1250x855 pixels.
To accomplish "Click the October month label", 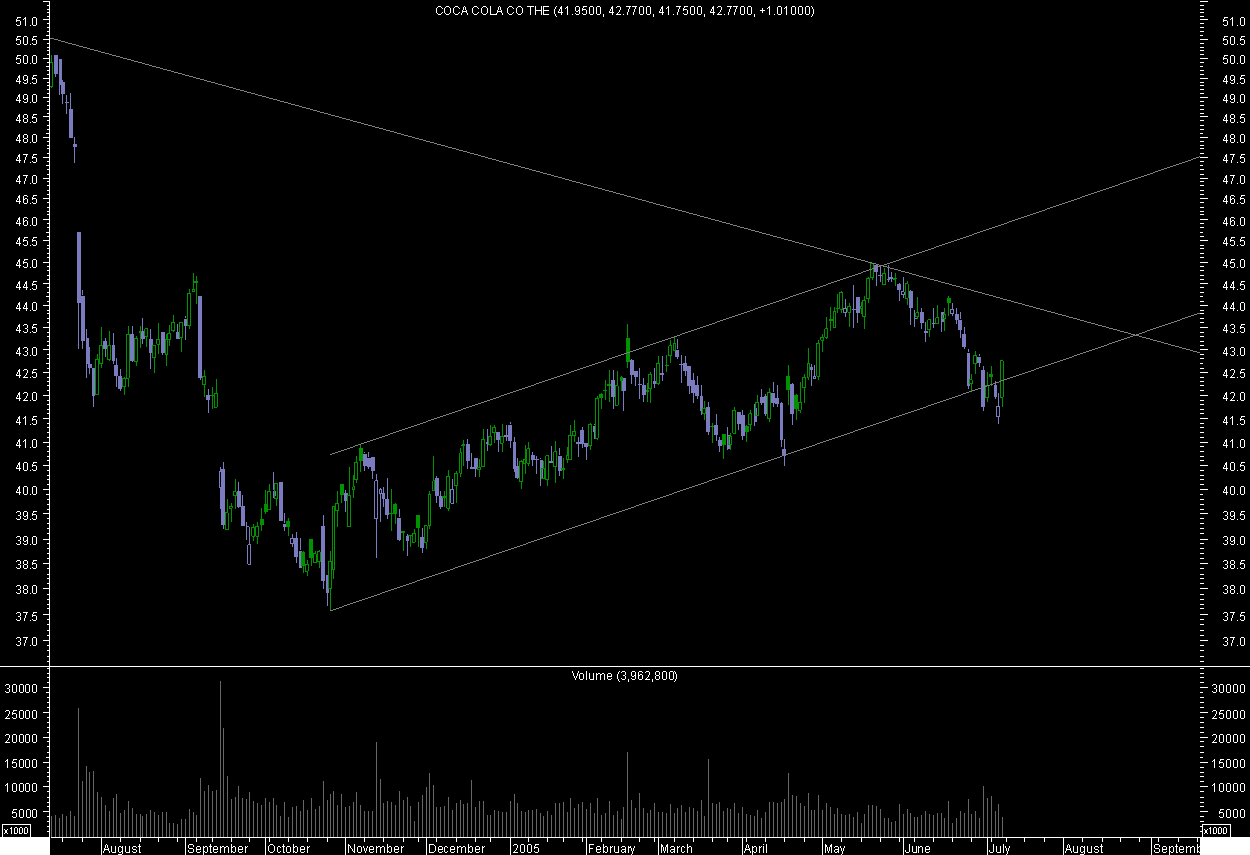I will point(289,849).
